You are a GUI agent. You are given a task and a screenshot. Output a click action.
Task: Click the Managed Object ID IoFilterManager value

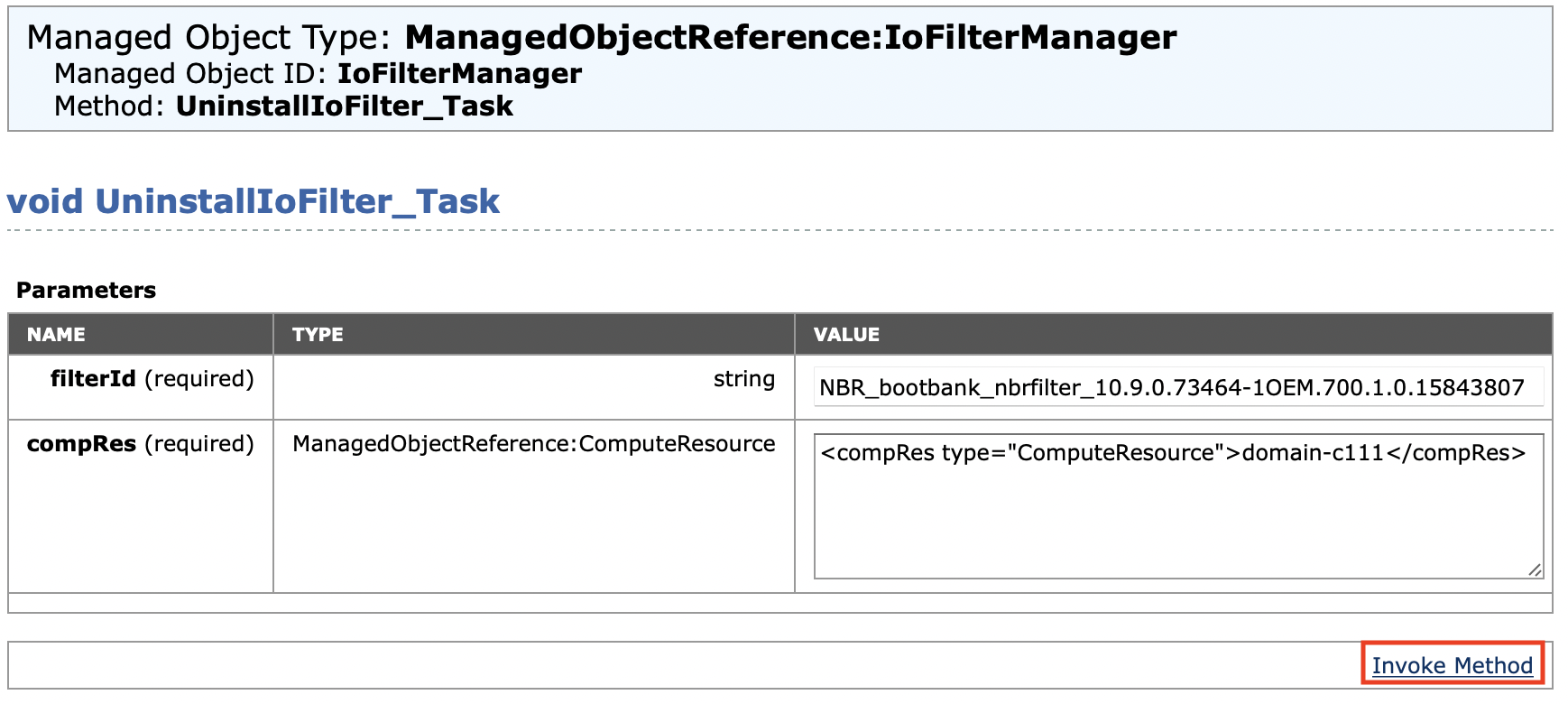click(x=459, y=73)
